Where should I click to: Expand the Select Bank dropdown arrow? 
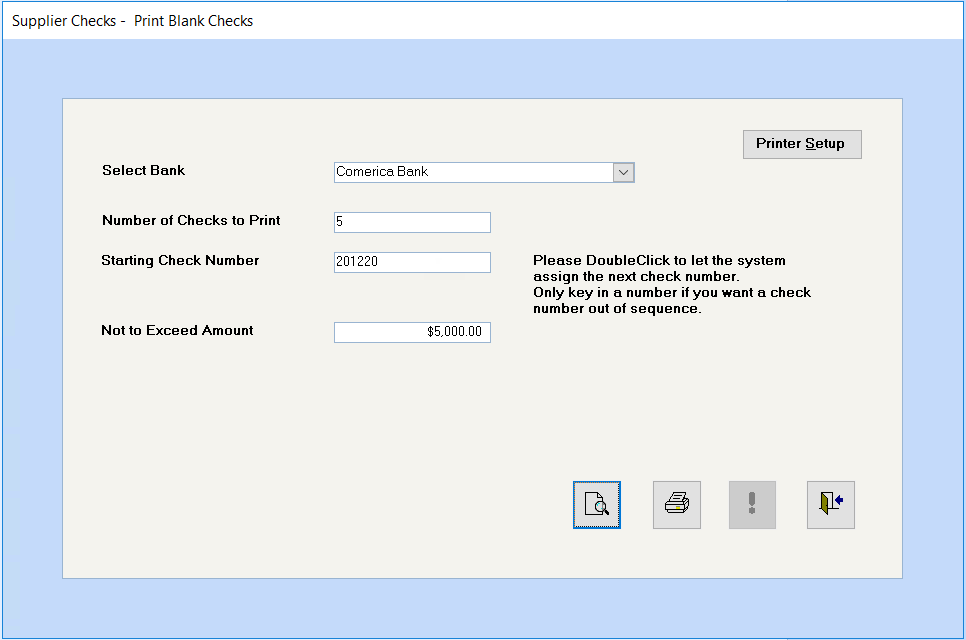(623, 172)
